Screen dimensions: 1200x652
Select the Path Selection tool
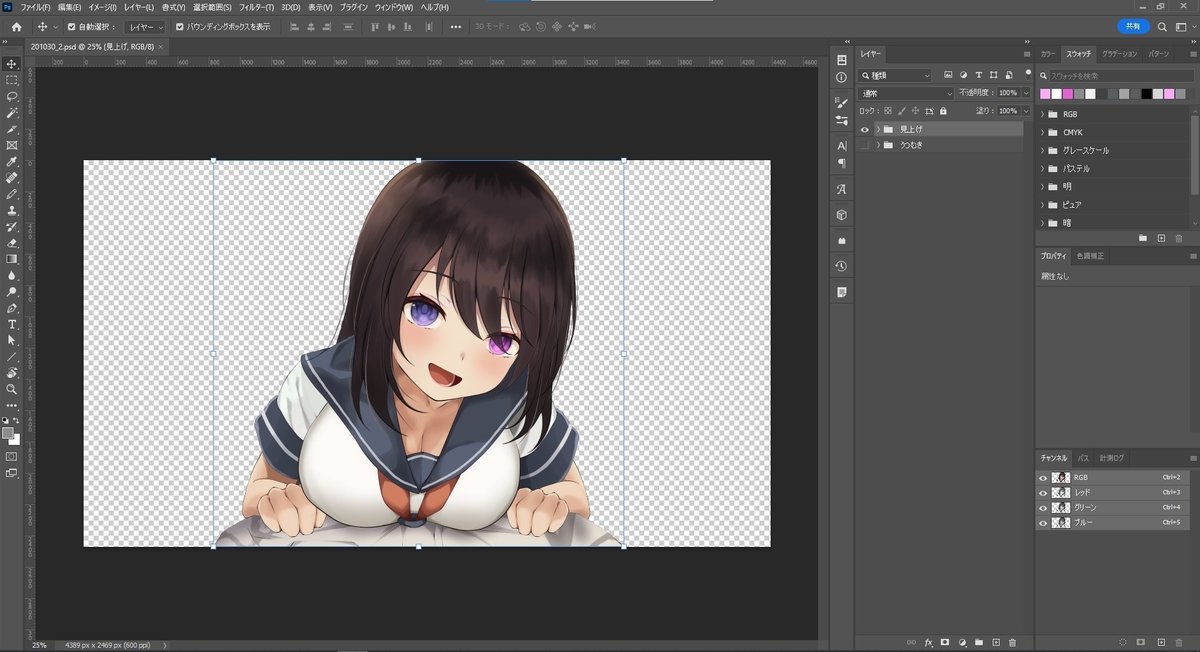pyautogui.click(x=12, y=340)
